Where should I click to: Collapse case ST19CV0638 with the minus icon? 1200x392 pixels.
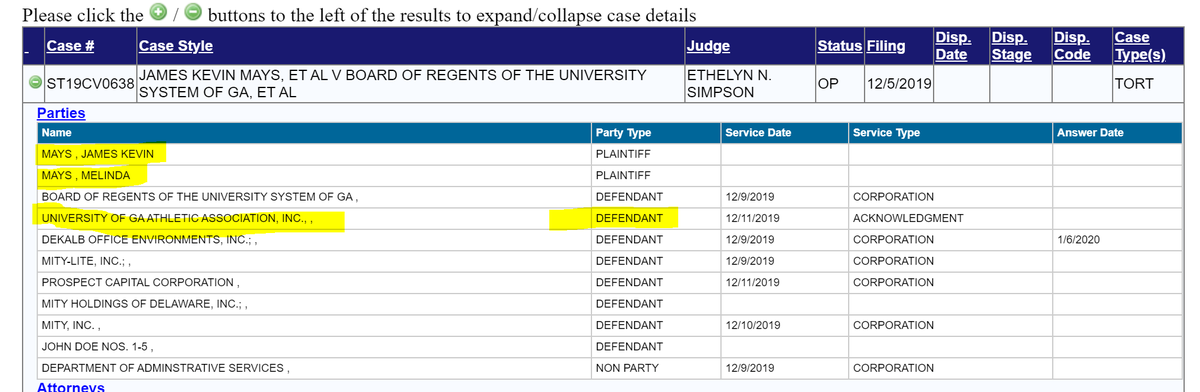point(35,83)
